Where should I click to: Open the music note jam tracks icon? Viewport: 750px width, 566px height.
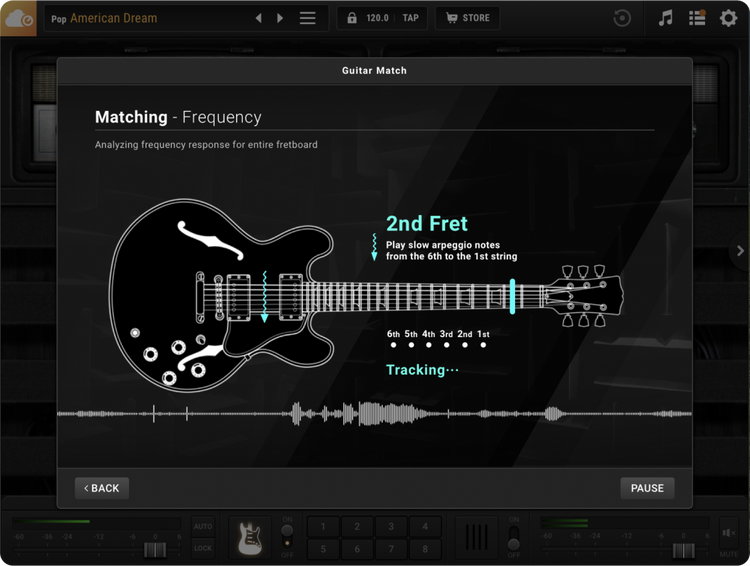(666, 18)
